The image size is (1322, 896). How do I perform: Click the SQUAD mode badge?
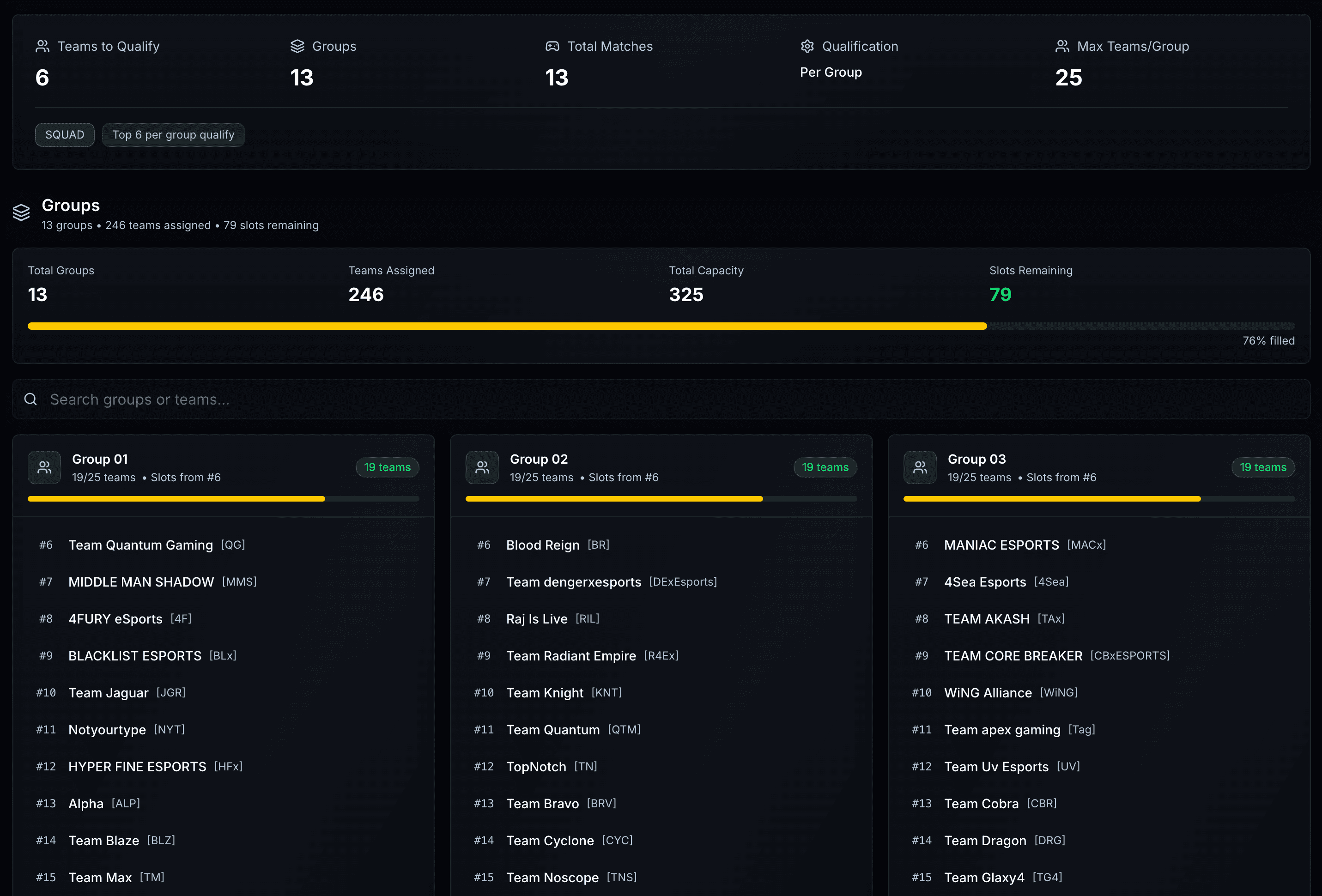click(x=64, y=135)
